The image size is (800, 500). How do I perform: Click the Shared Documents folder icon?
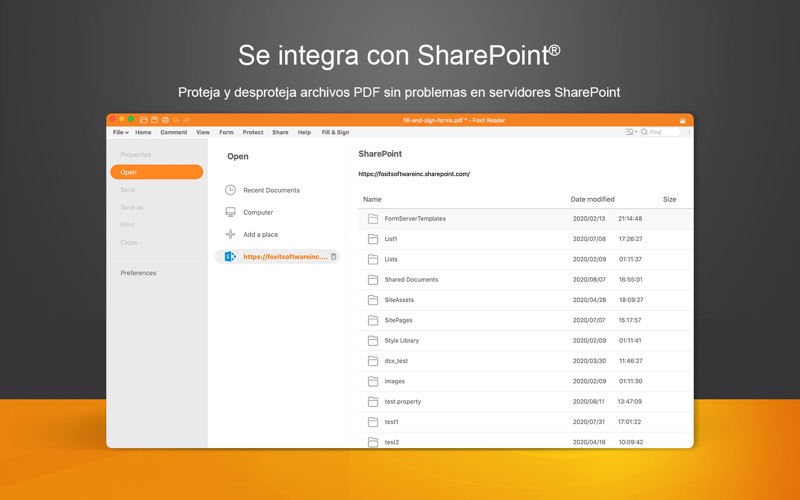(x=373, y=280)
